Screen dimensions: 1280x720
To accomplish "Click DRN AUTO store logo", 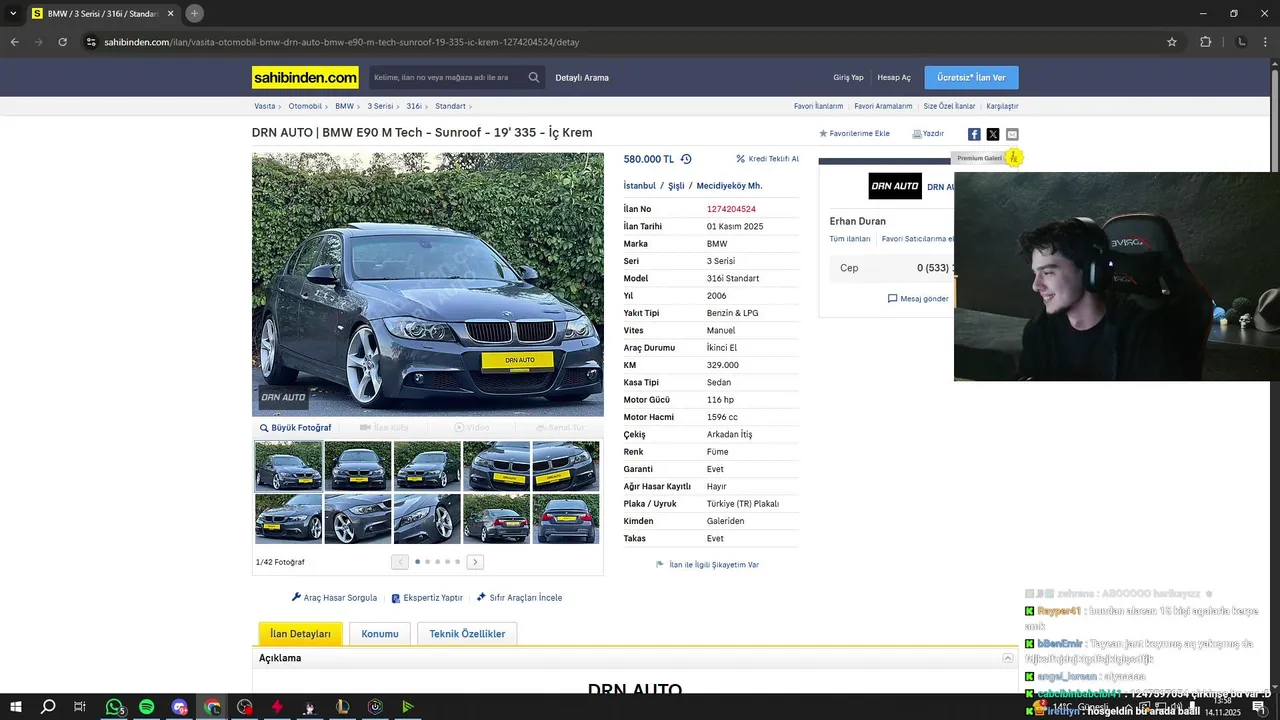I will point(894,186).
